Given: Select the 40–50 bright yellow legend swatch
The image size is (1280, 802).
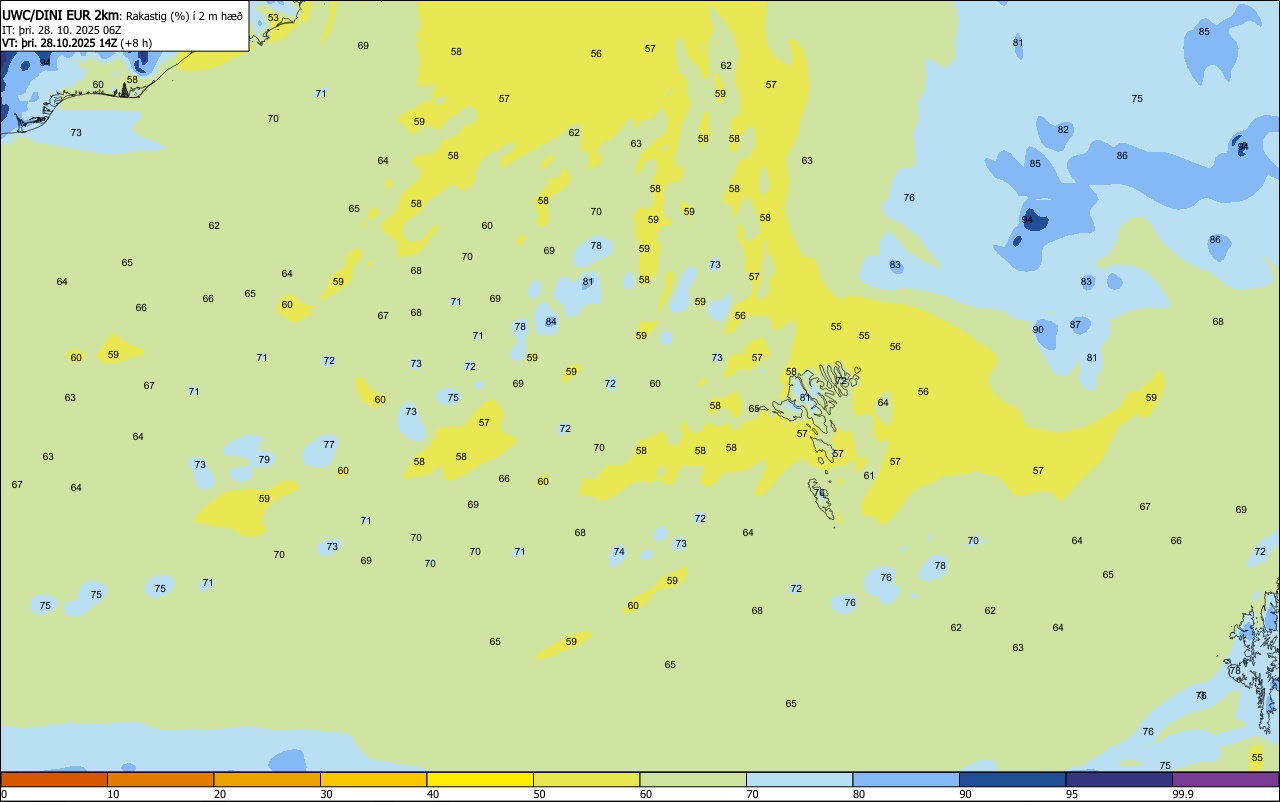Looking at the screenshot, I should pos(480,779).
